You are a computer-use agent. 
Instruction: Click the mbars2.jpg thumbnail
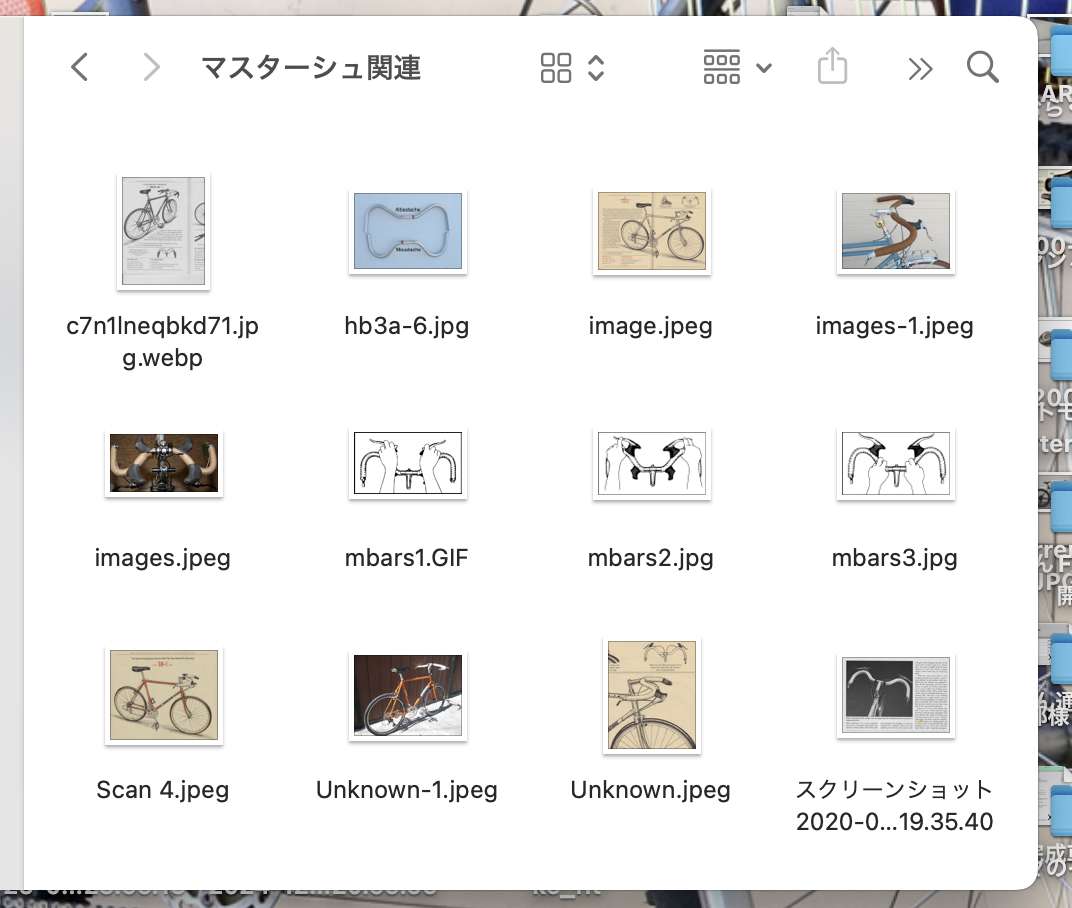pos(651,463)
